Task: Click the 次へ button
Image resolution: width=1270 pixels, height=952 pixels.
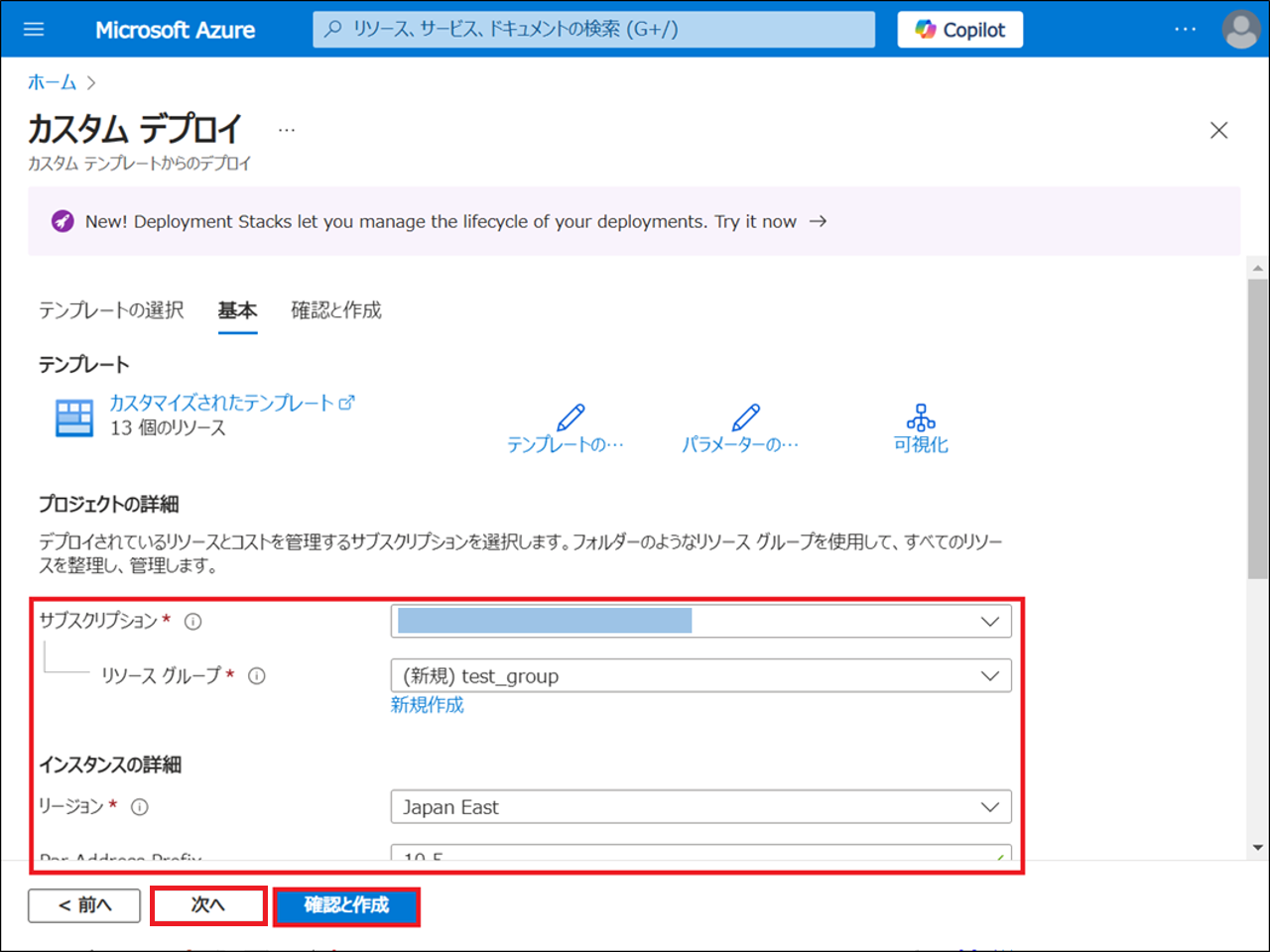Action: click(x=208, y=905)
